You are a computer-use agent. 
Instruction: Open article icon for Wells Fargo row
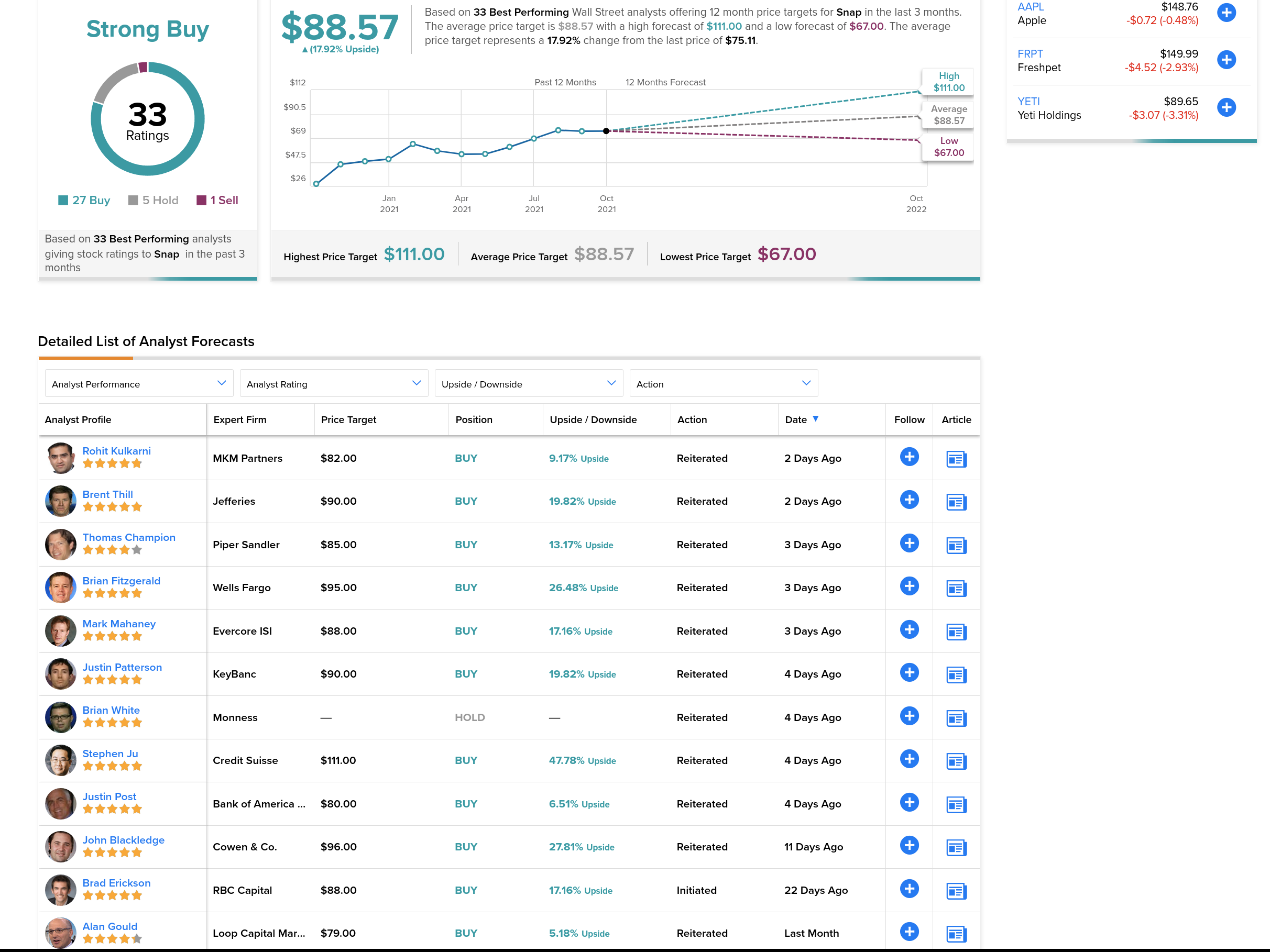(x=957, y=589)
